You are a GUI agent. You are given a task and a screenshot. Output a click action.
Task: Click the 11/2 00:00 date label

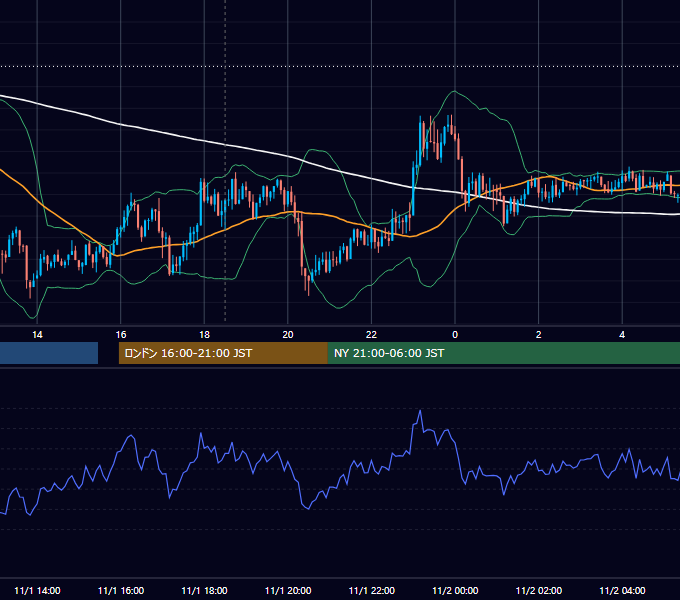click(x=455, y=590)
